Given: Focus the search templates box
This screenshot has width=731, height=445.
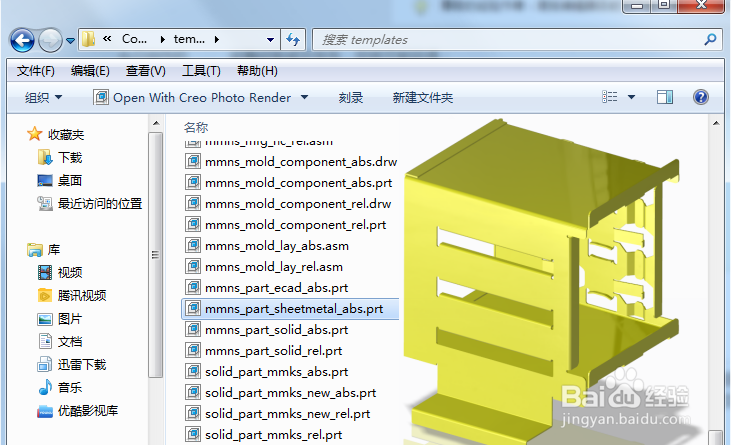Looking at the screenshot, I should [x=517, y=40].
